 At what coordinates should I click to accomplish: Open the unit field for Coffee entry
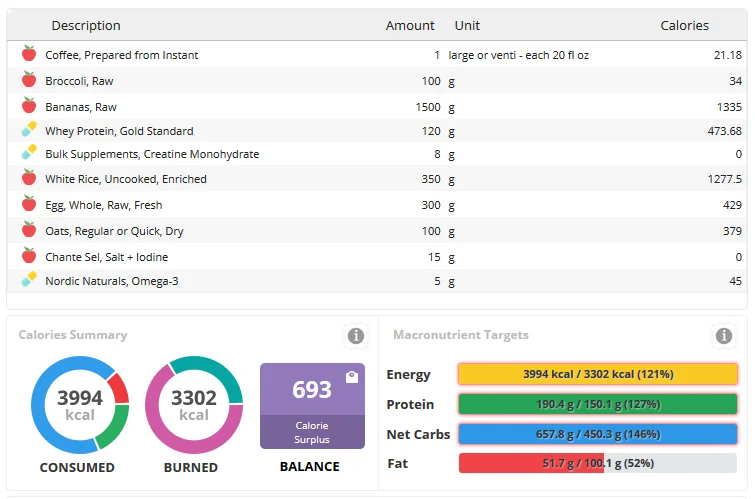coord(518,55)
